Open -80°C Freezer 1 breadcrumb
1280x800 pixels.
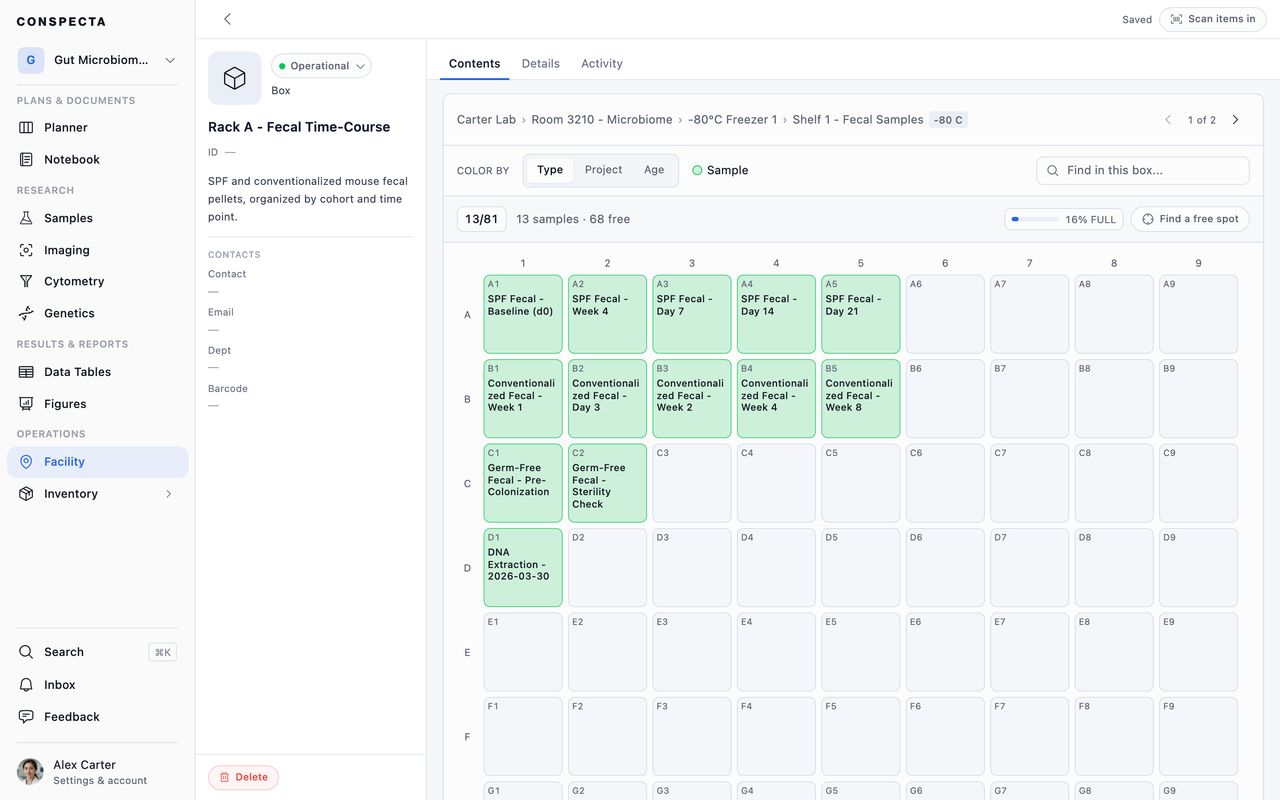click(732, 120)
